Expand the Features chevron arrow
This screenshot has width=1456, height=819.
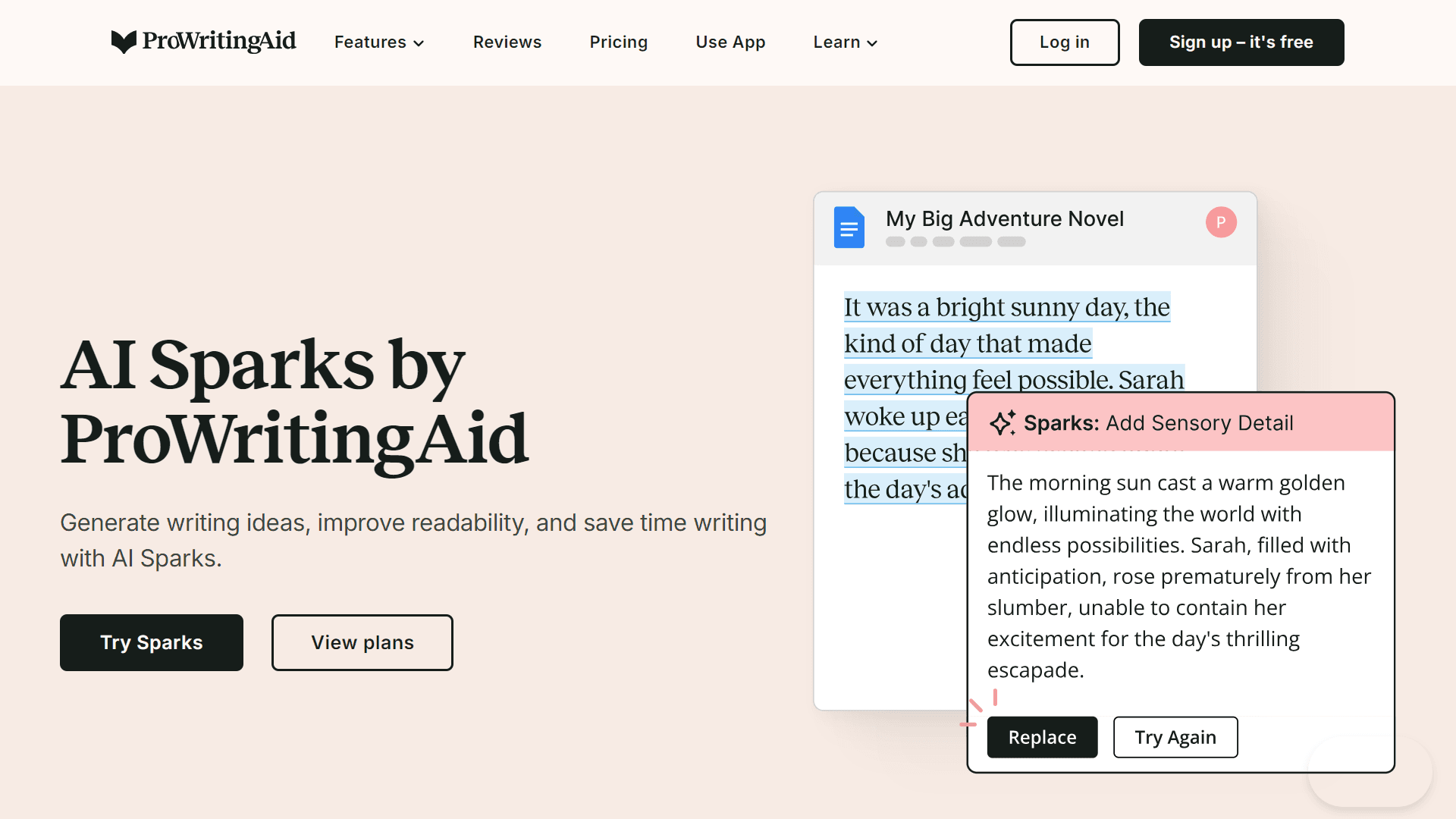419,43
